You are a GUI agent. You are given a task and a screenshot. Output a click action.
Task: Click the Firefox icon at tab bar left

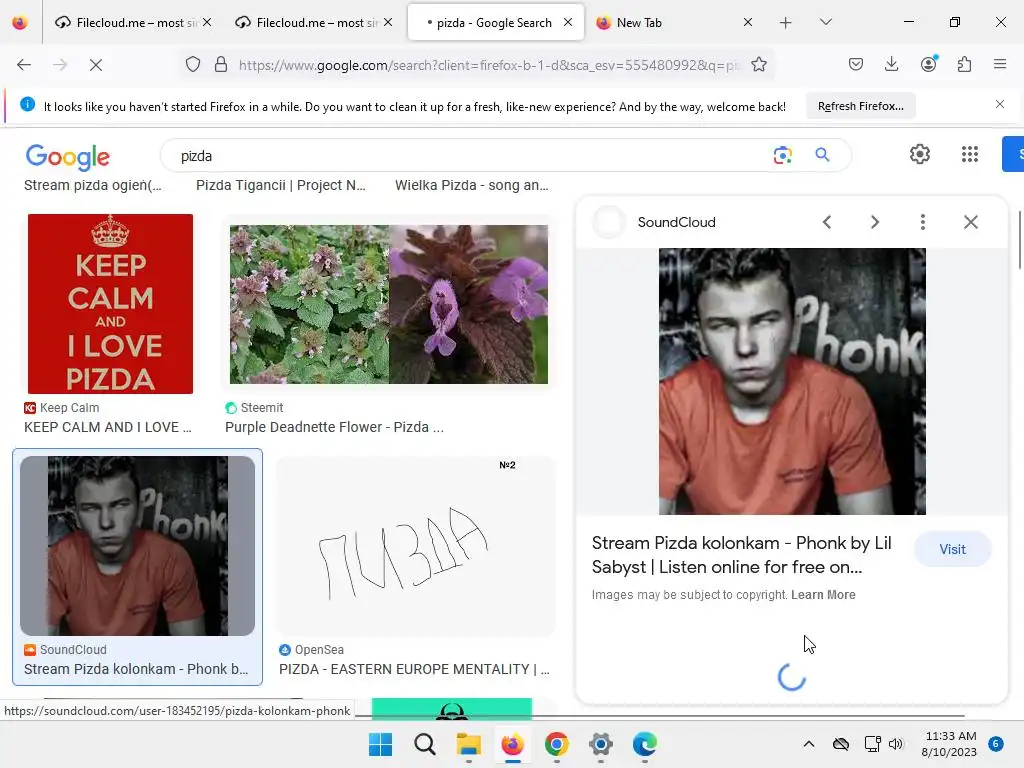pos(20,23)
